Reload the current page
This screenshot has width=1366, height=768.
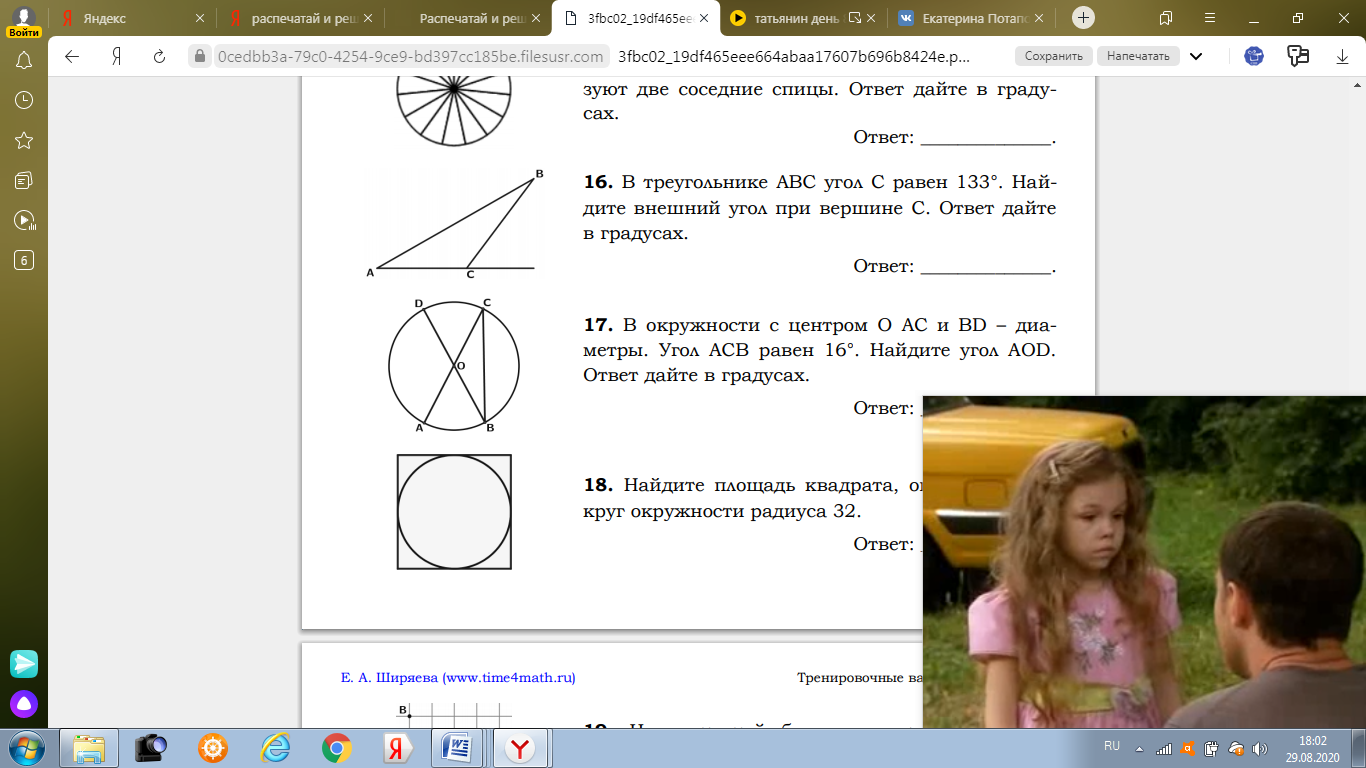point(159,56)
